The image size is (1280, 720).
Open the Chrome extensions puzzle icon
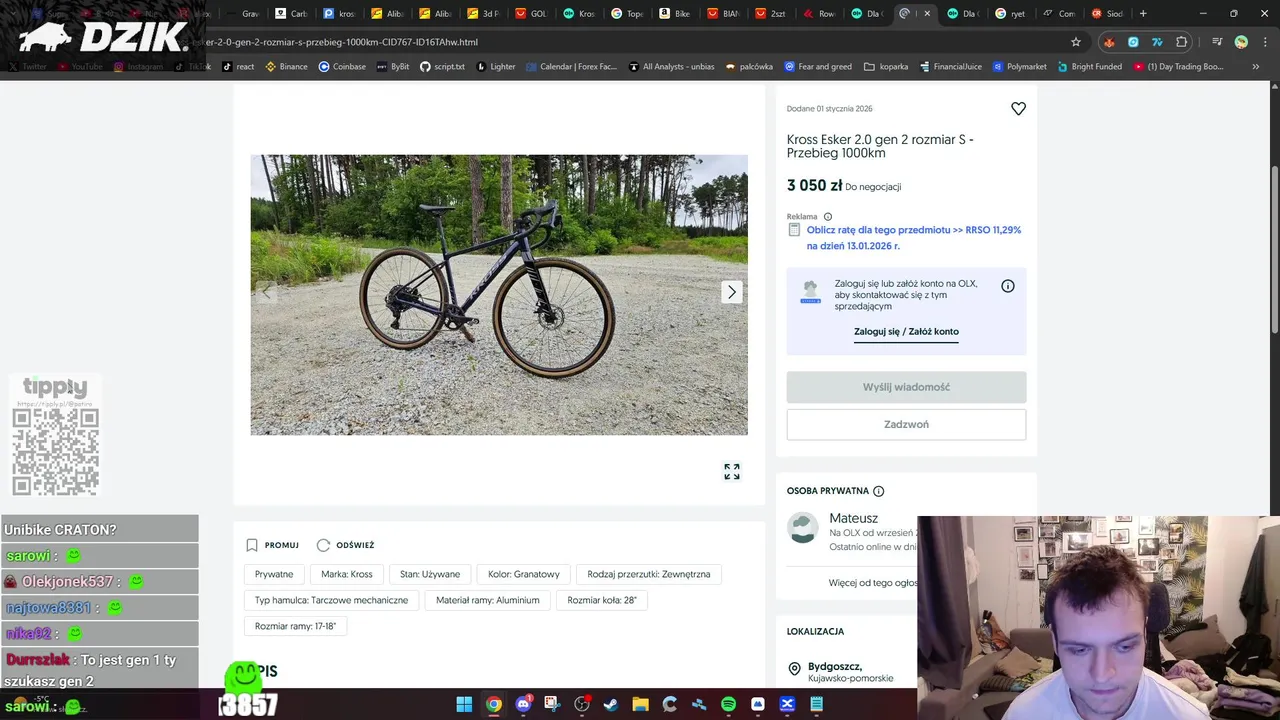tap(1182, 42)
